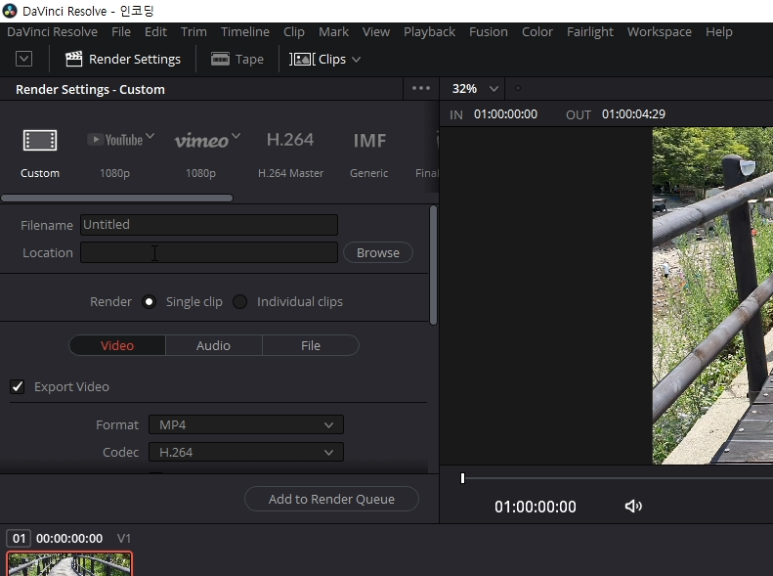Click the Clips view icon
The width and height of the screenshot is (773, 576).
coord(302,59)
